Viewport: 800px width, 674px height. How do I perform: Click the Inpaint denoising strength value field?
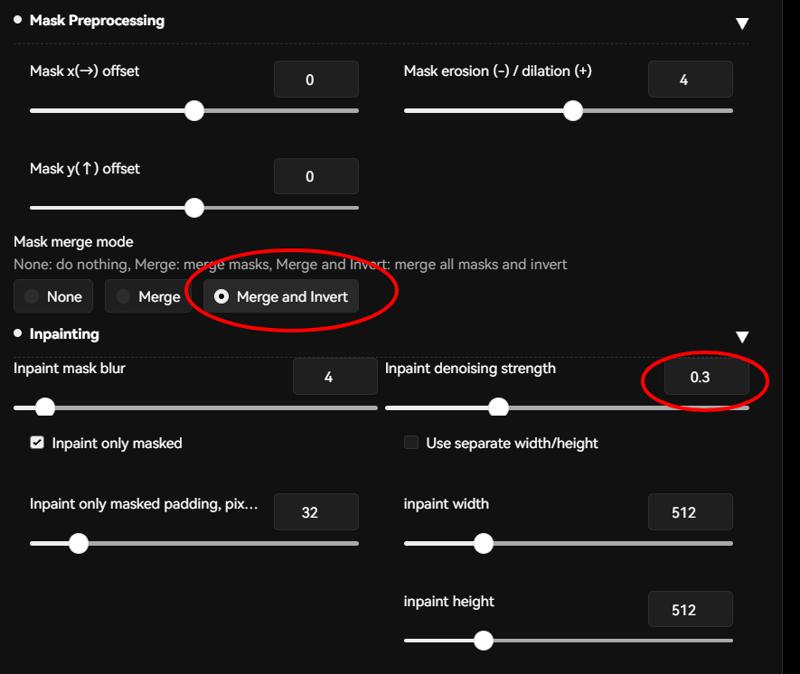tap(707, 377)
